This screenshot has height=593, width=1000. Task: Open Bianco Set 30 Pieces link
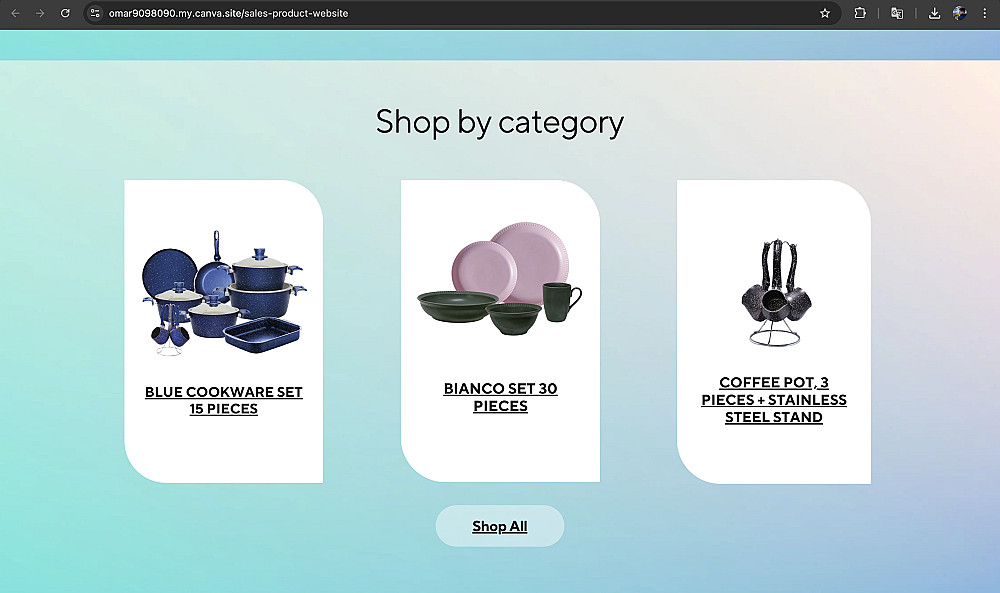(x=501, y=397)
